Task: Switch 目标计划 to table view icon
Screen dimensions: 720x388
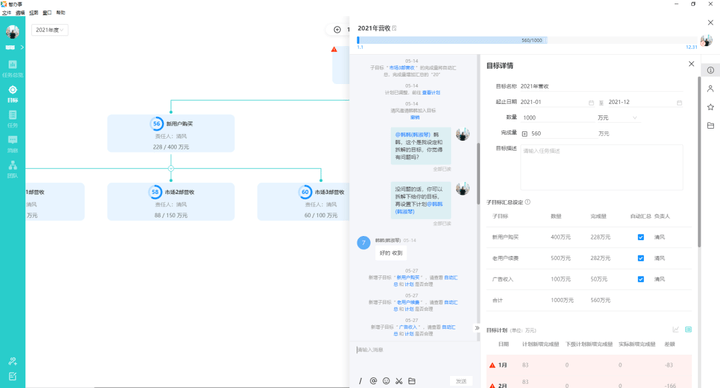Action: click(x=688, y=330)
